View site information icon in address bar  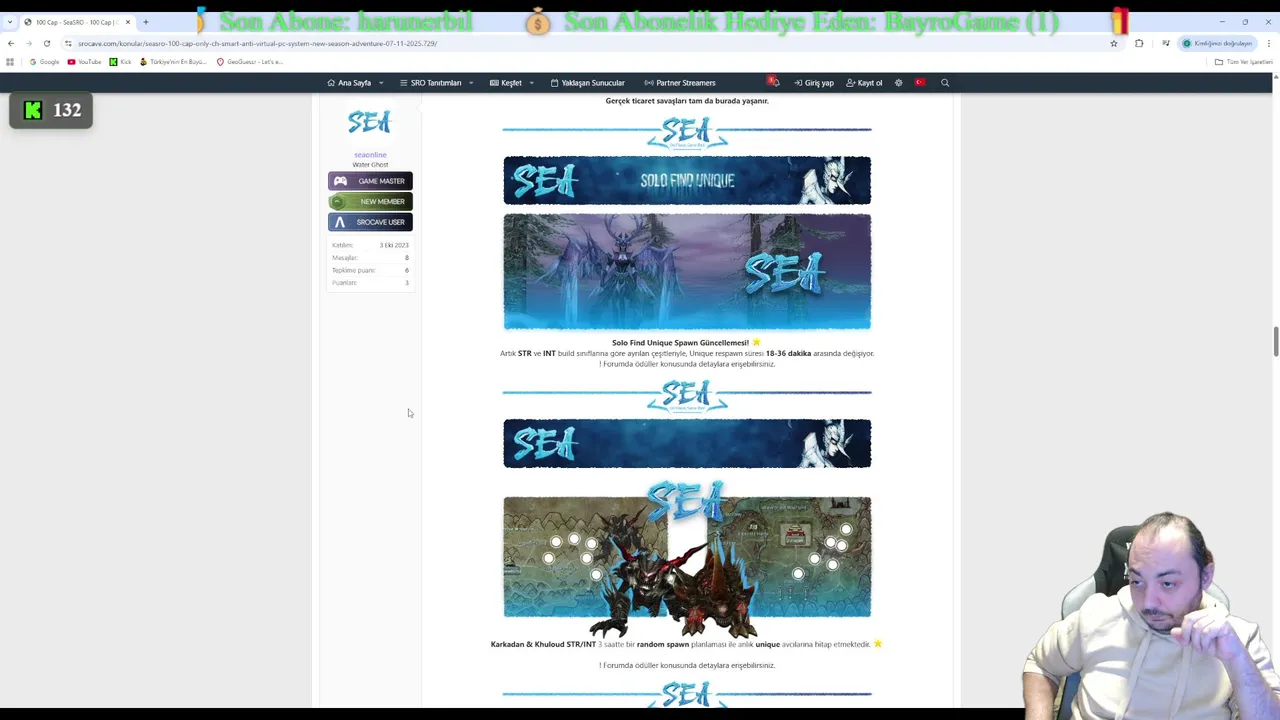(x=68, y=43)
